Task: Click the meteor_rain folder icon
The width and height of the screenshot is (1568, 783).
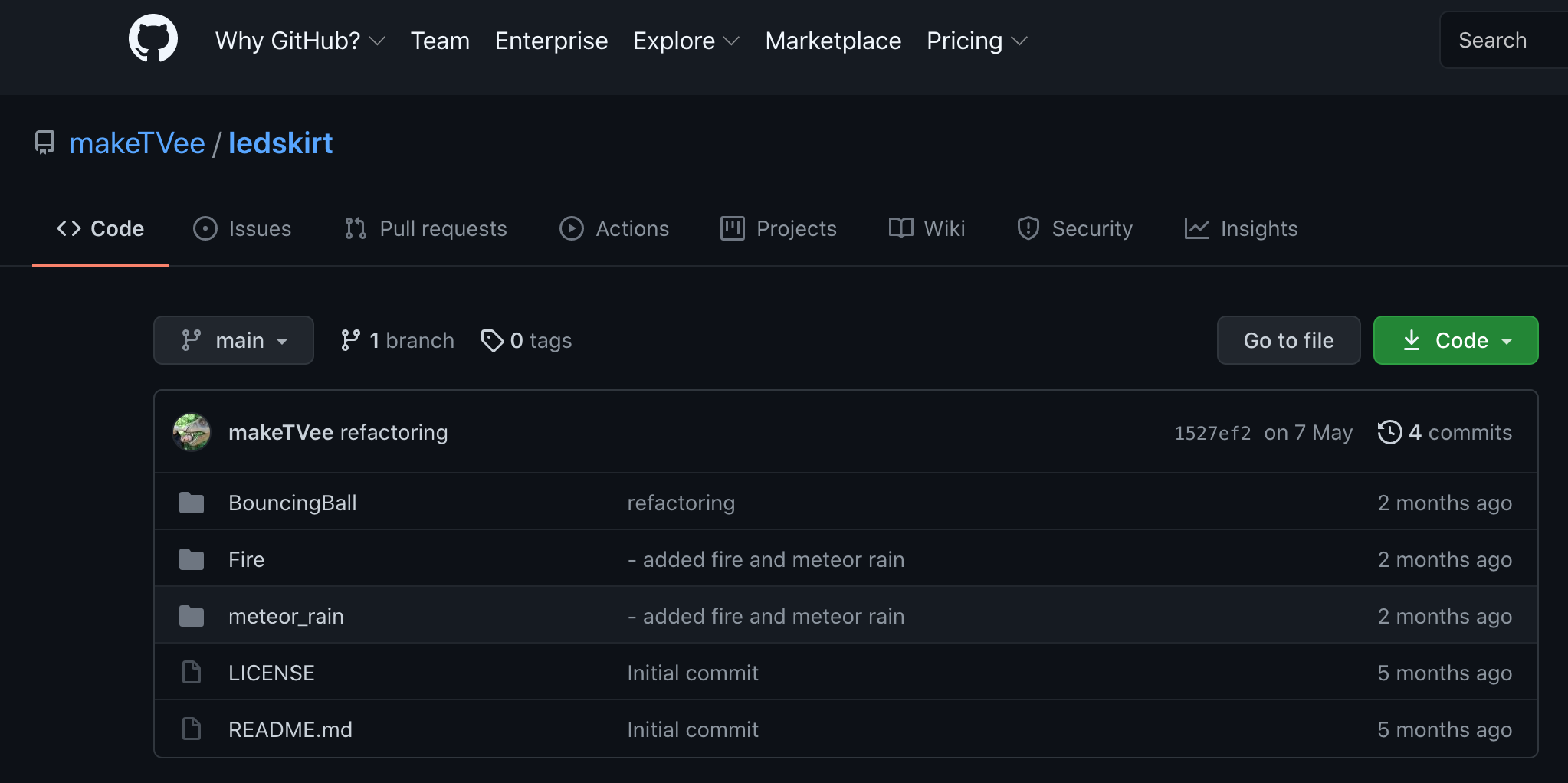Action: [x=192, y=616]
